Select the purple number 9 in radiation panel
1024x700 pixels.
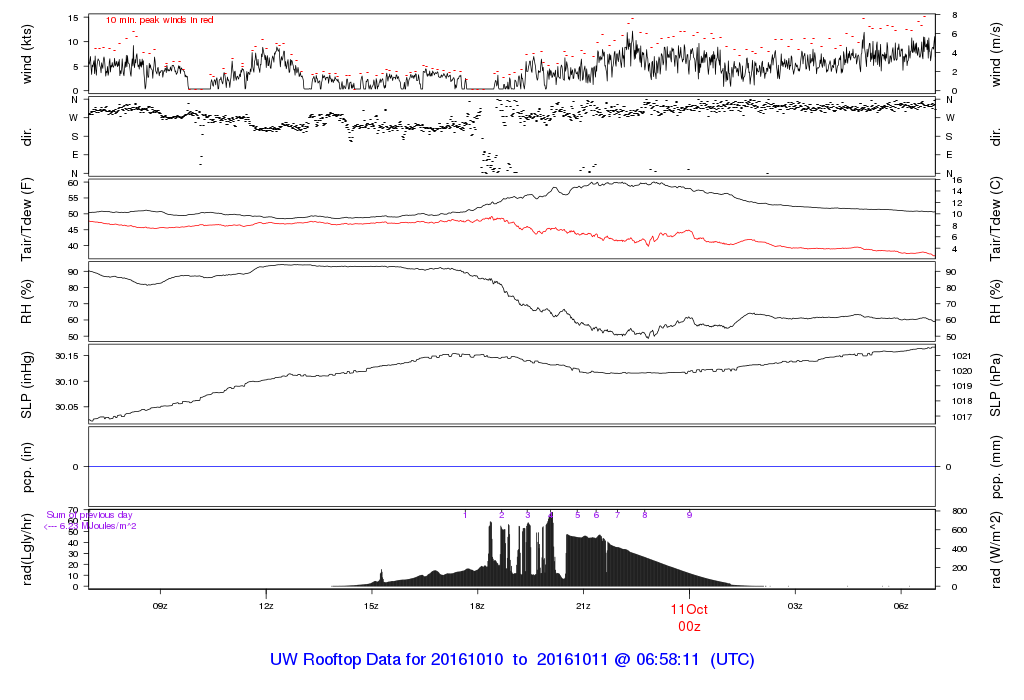[689, 515]
